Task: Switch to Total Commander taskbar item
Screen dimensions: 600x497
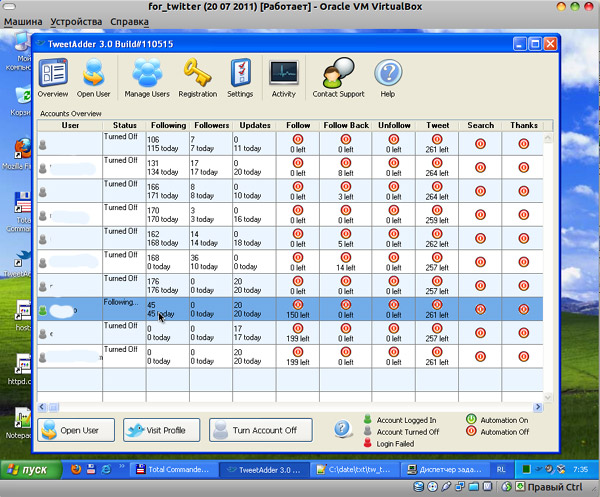Action: coord(173,469)
